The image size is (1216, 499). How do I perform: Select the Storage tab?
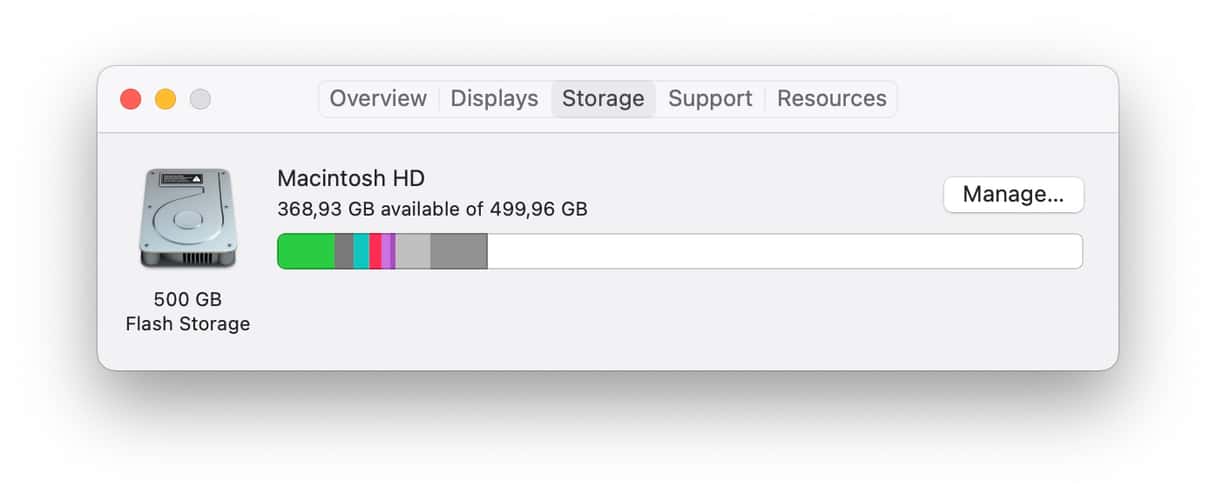click(603, 99)
